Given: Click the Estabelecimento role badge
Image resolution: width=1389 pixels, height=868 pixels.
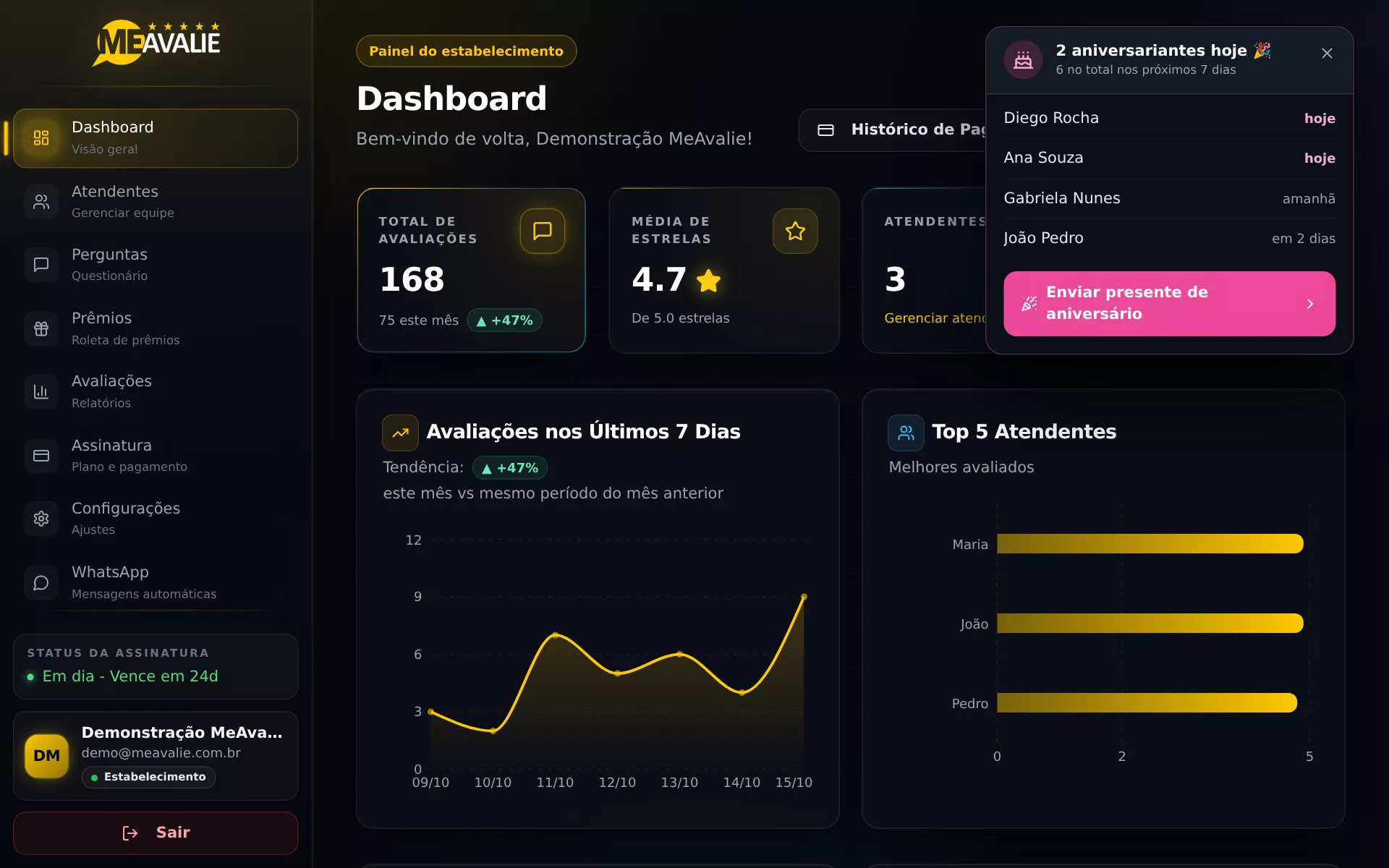Looking at the screenshot, I should (x=148, y=777).
